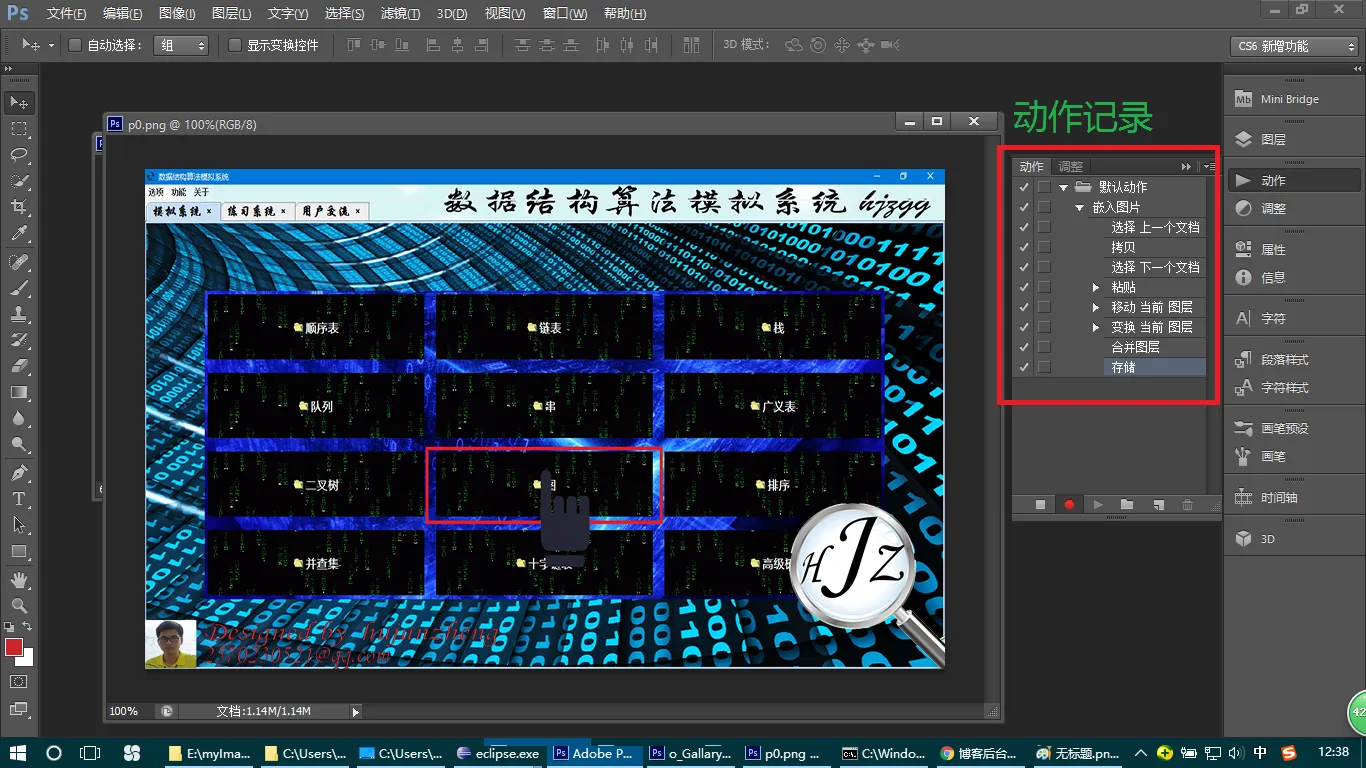The image size is (1366, 768).
Task: Pick the Eraser tool
Action: coord(19,366)
